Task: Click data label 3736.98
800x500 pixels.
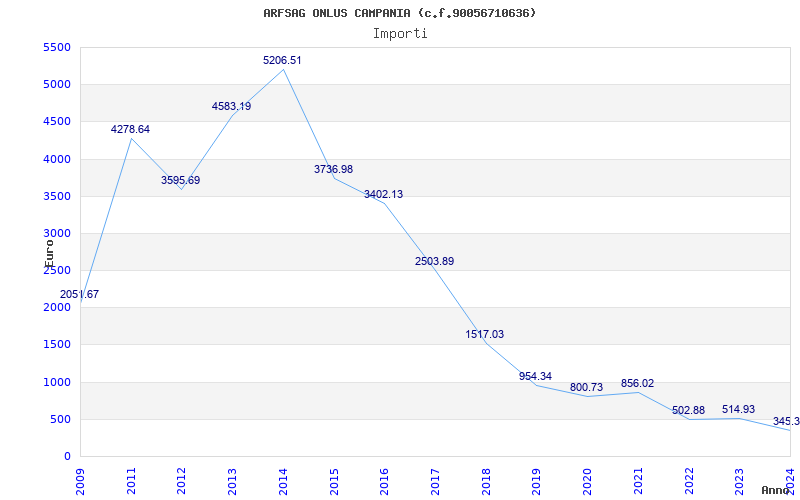Action: [333, 169]
